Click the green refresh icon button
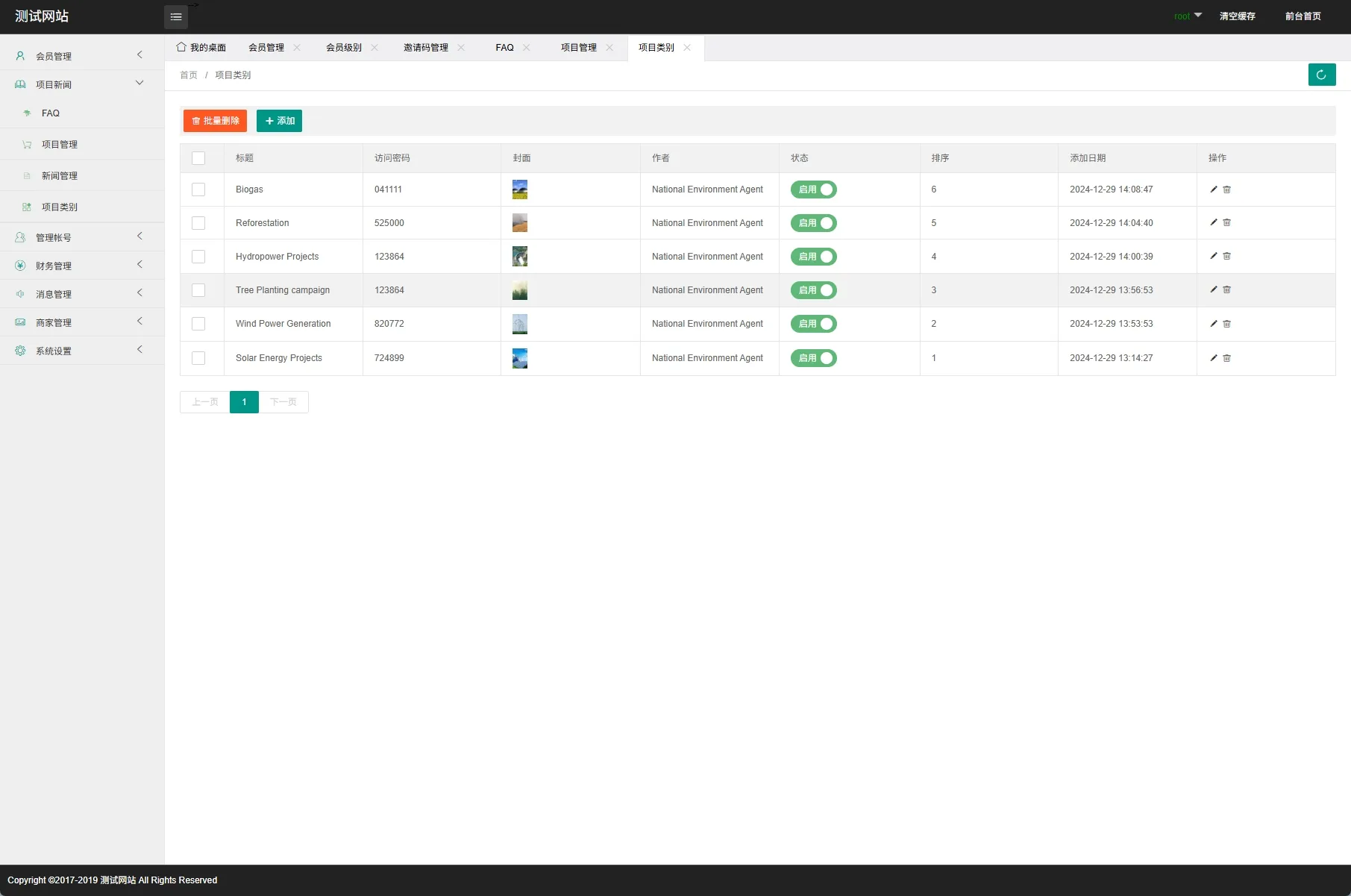The height and width of the screenshot is (896, 1351). (1321, 75)
